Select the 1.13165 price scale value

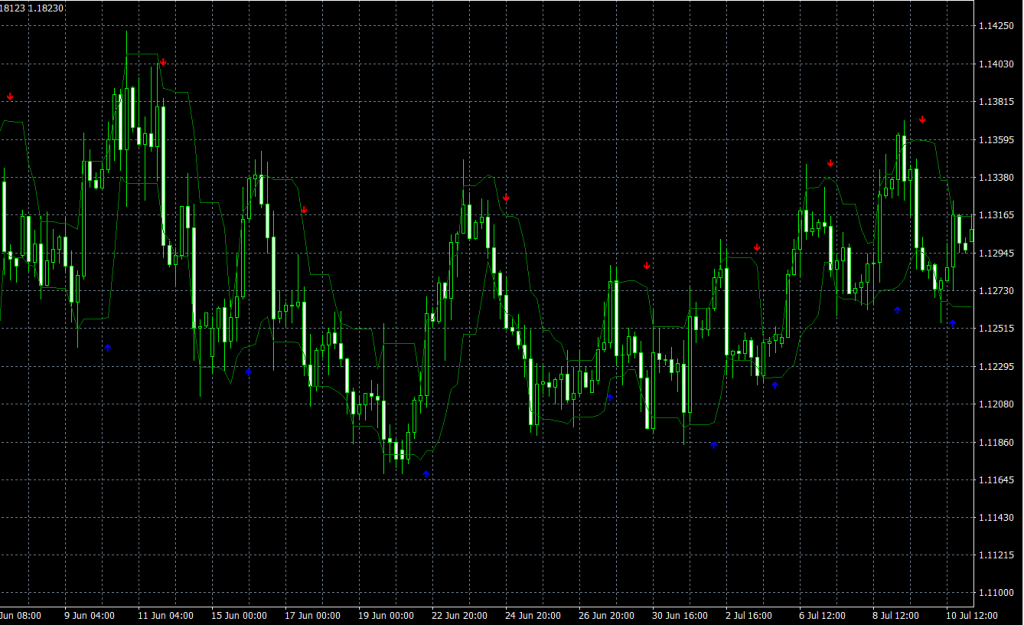996,215
